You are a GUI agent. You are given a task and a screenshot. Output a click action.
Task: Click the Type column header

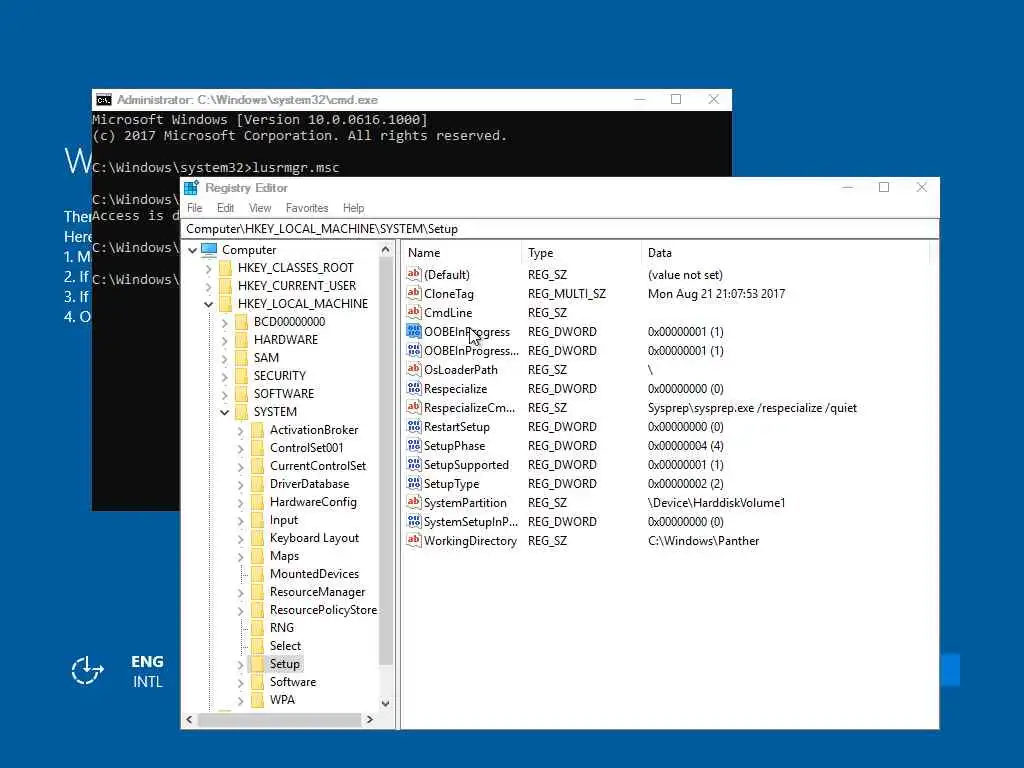(581, 253)
